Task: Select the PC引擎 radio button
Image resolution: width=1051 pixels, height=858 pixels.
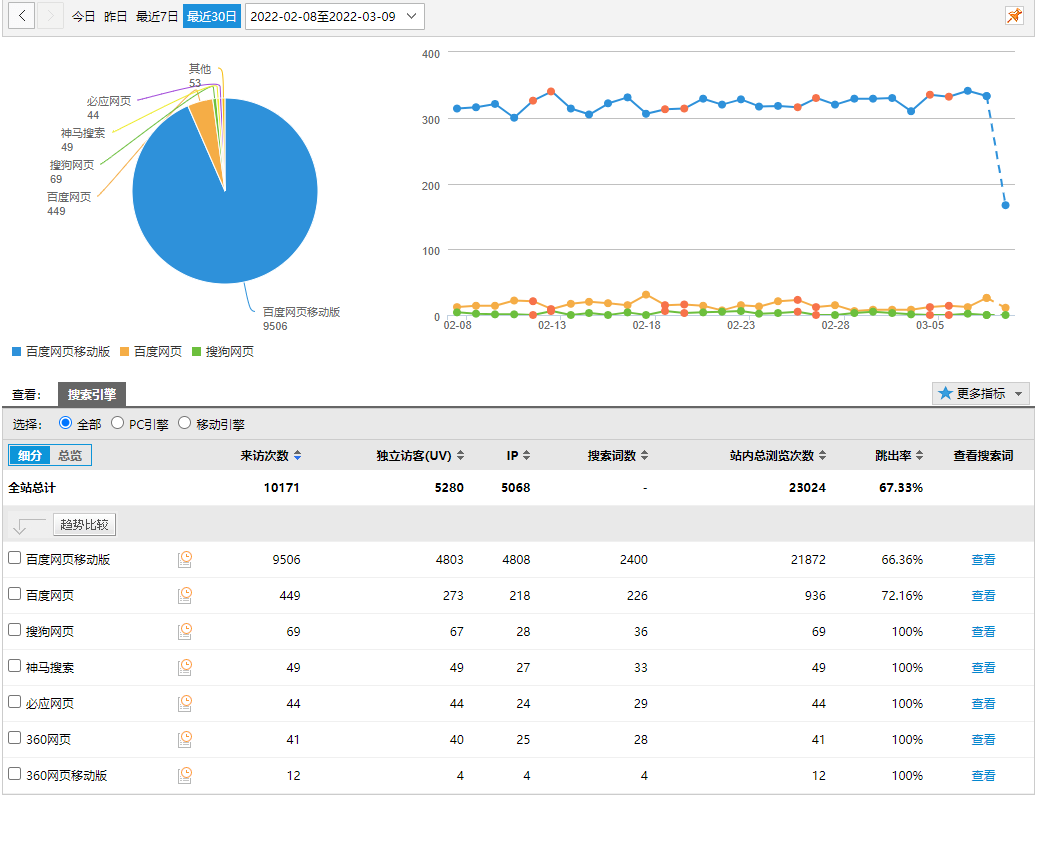Action: [118, 424]
